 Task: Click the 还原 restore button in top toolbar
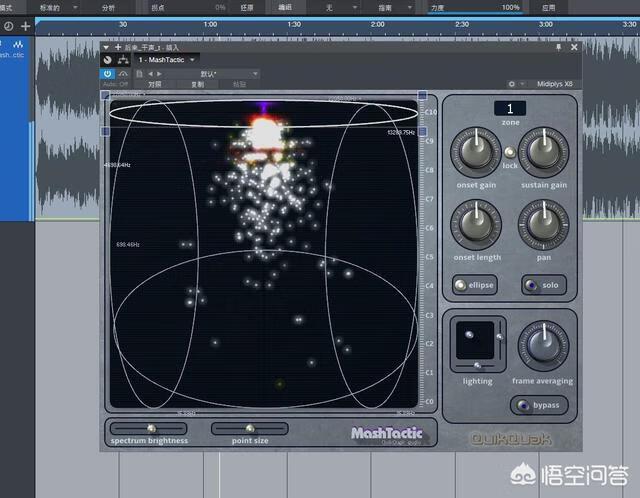click(247, 7)
